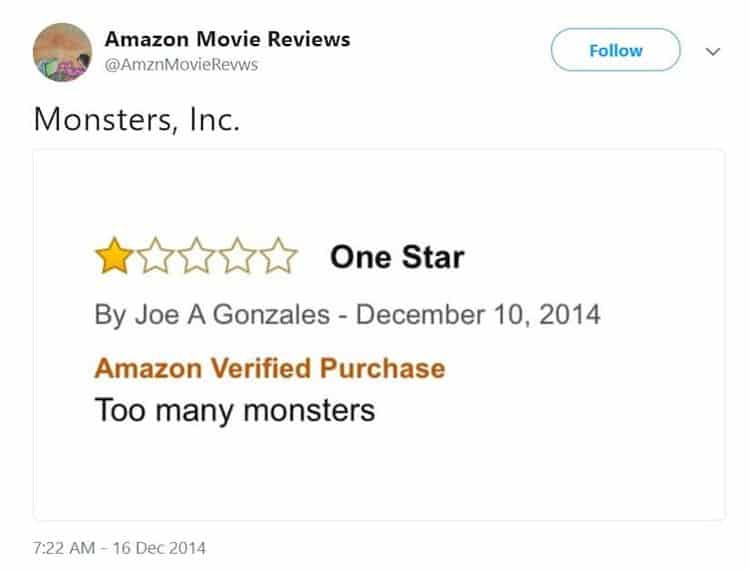Click the "By" text before reviewer name
The width and height of the screenshot is (750, 572).
coord(109,315)
